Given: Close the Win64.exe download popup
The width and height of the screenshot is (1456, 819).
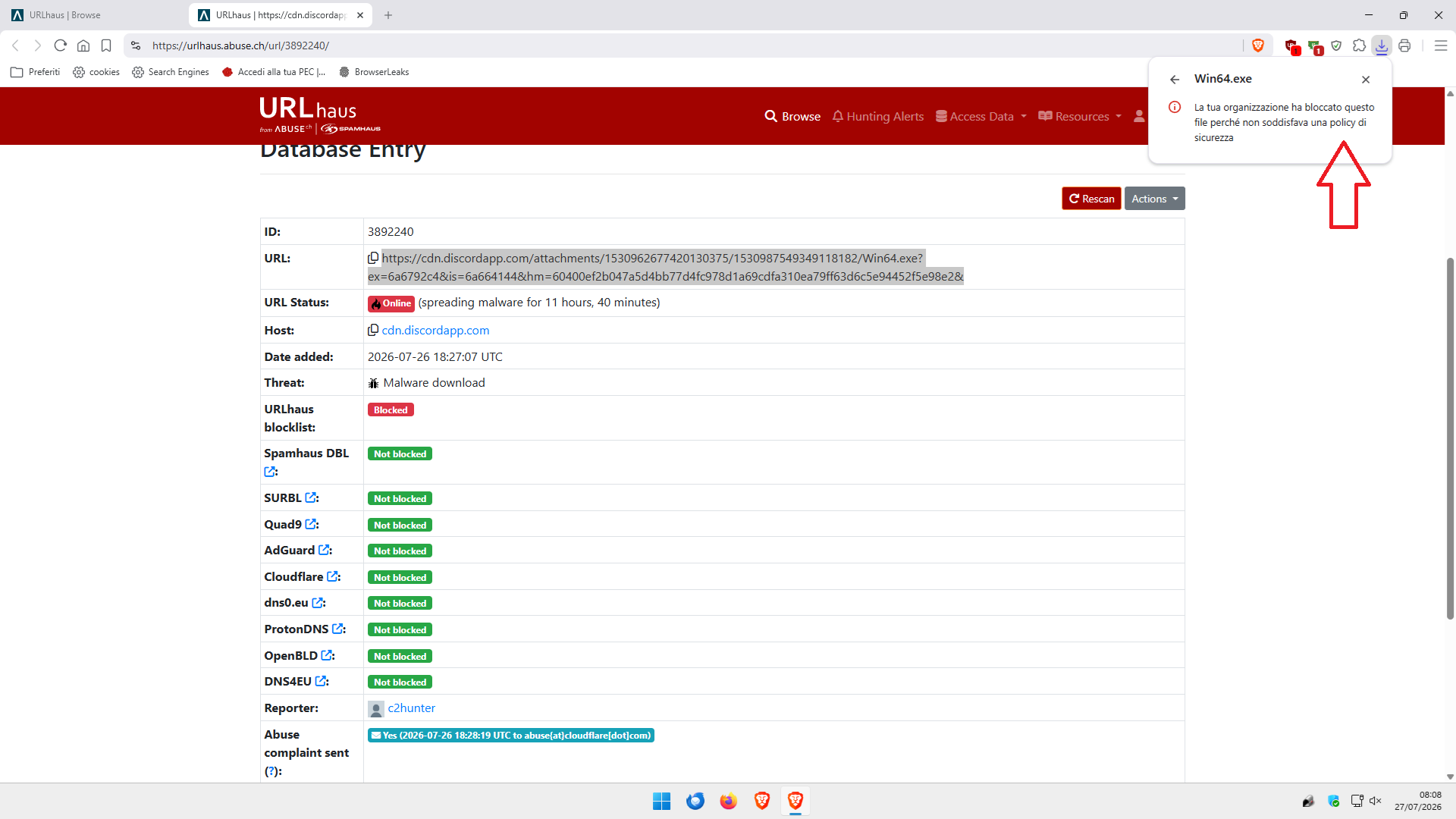Looking at the screenshot, I should (1366, 79).
